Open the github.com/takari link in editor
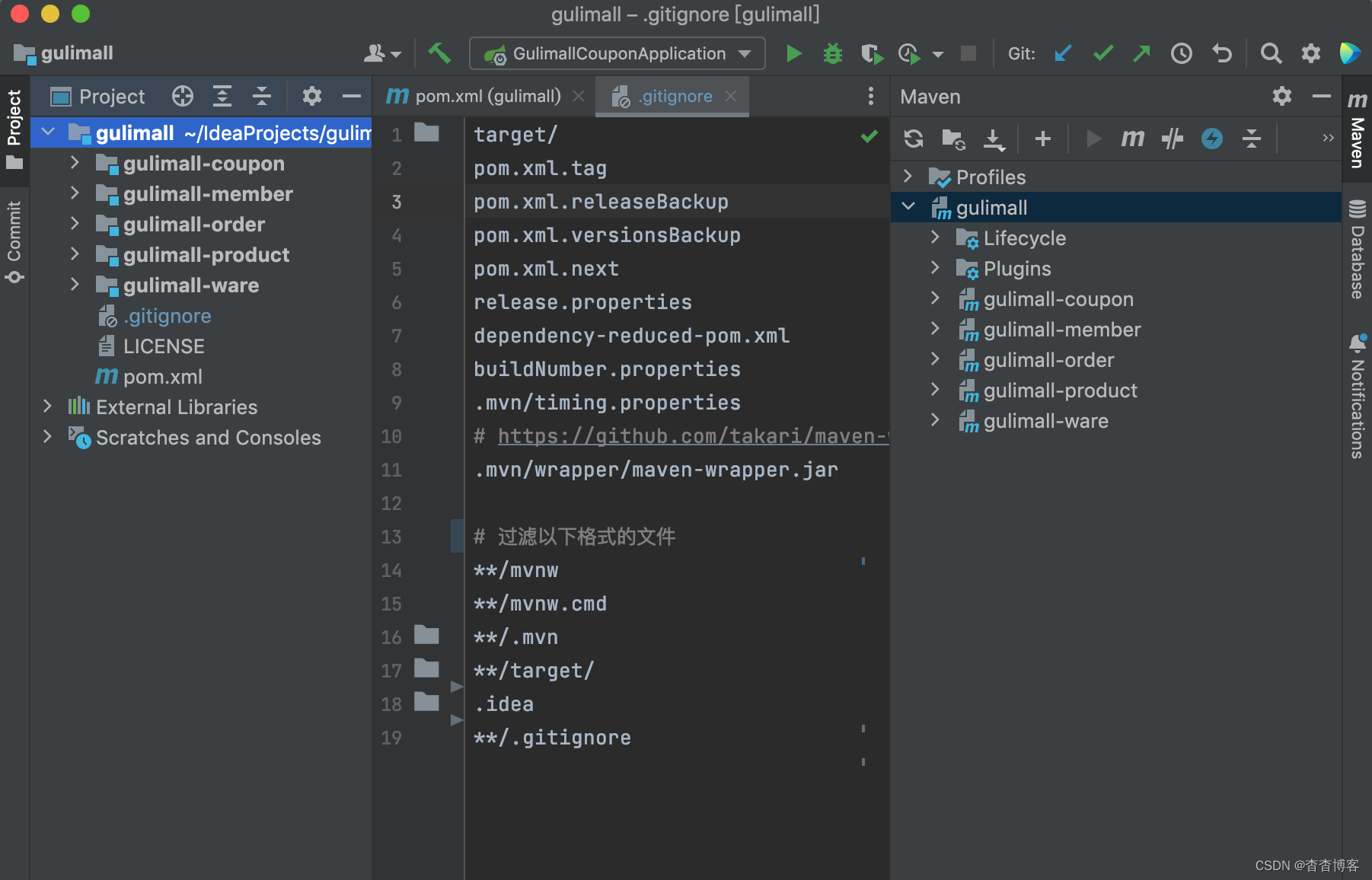 point(693,436)
